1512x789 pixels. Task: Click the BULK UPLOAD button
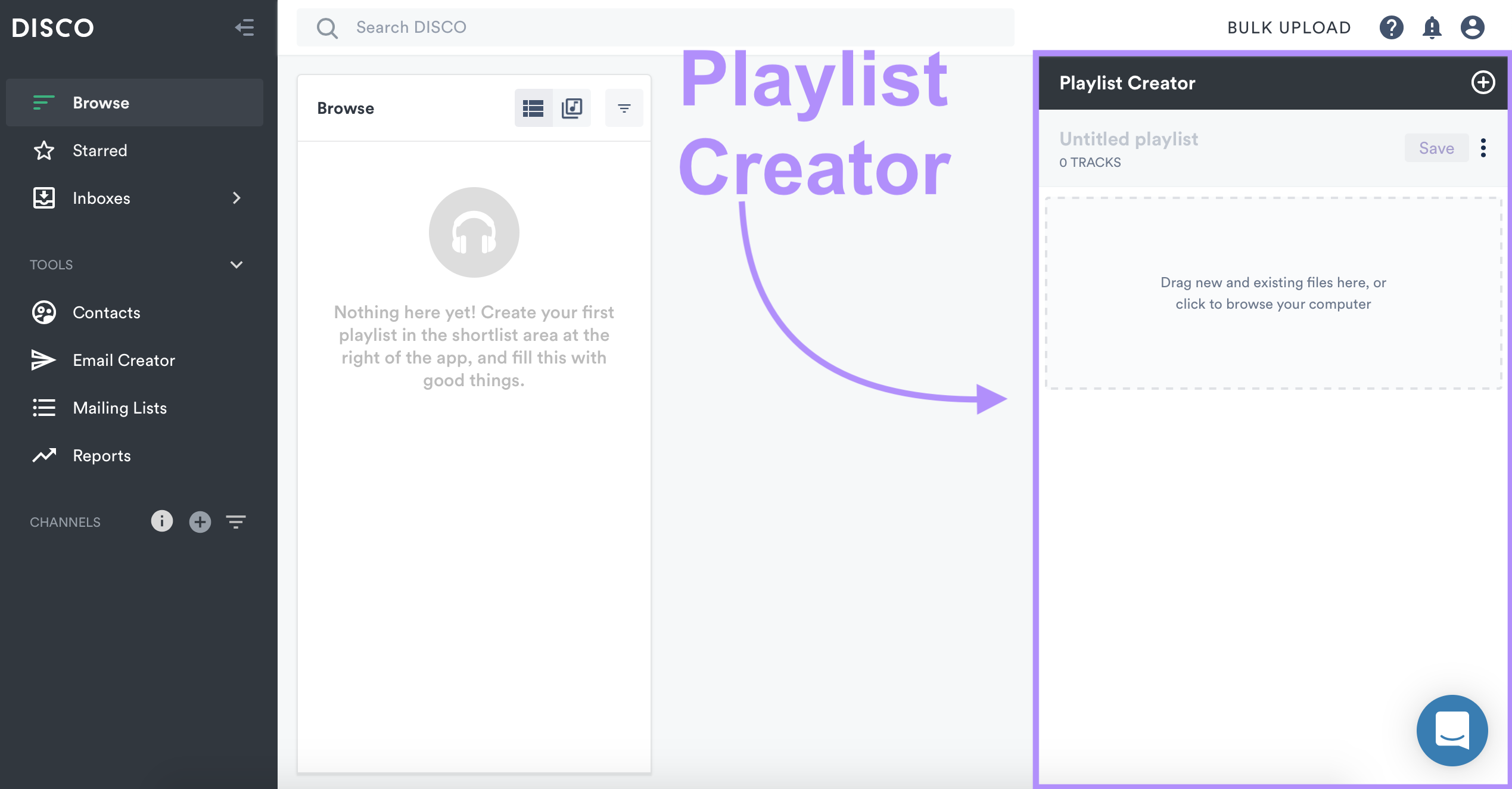(x=1289, y=27)
